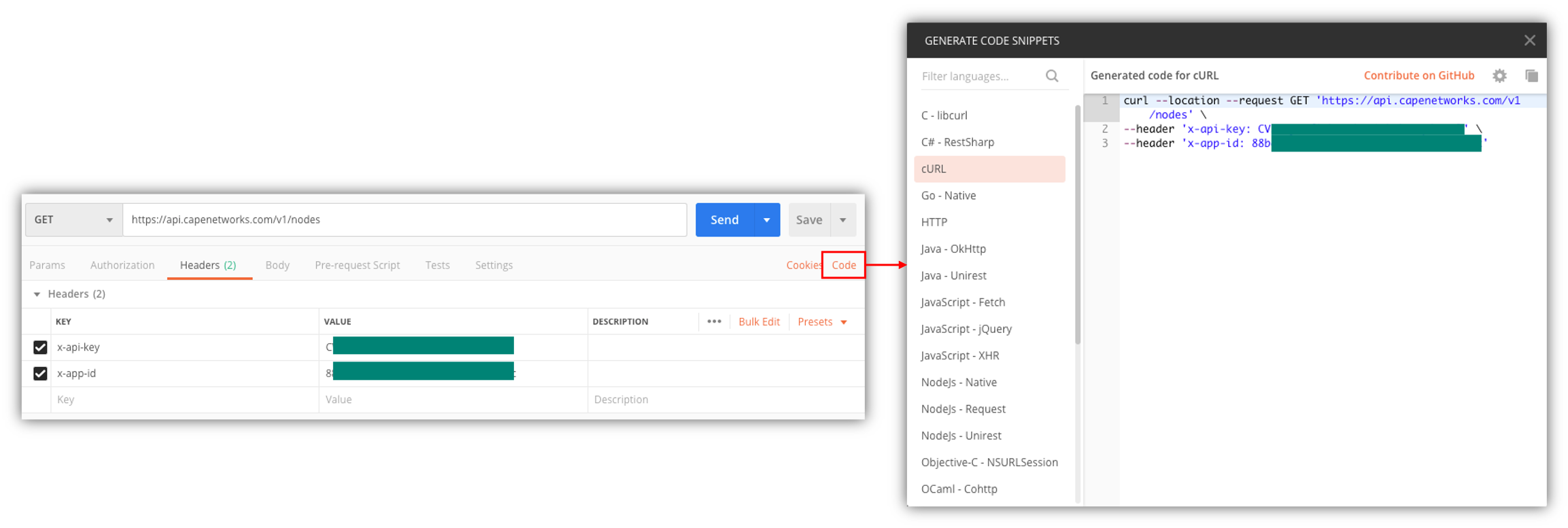1568x528 pixels.
Task: Open the Presets dropdown
Action: pos(822,321)
